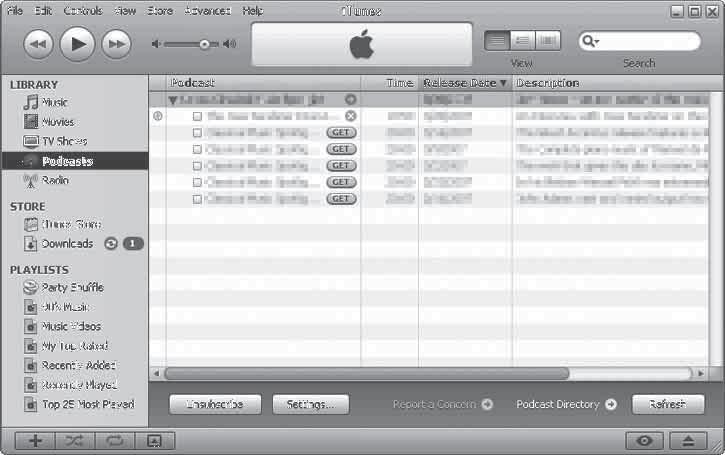
Task: Click the Report a Concern link
Action: coord(442,404)
